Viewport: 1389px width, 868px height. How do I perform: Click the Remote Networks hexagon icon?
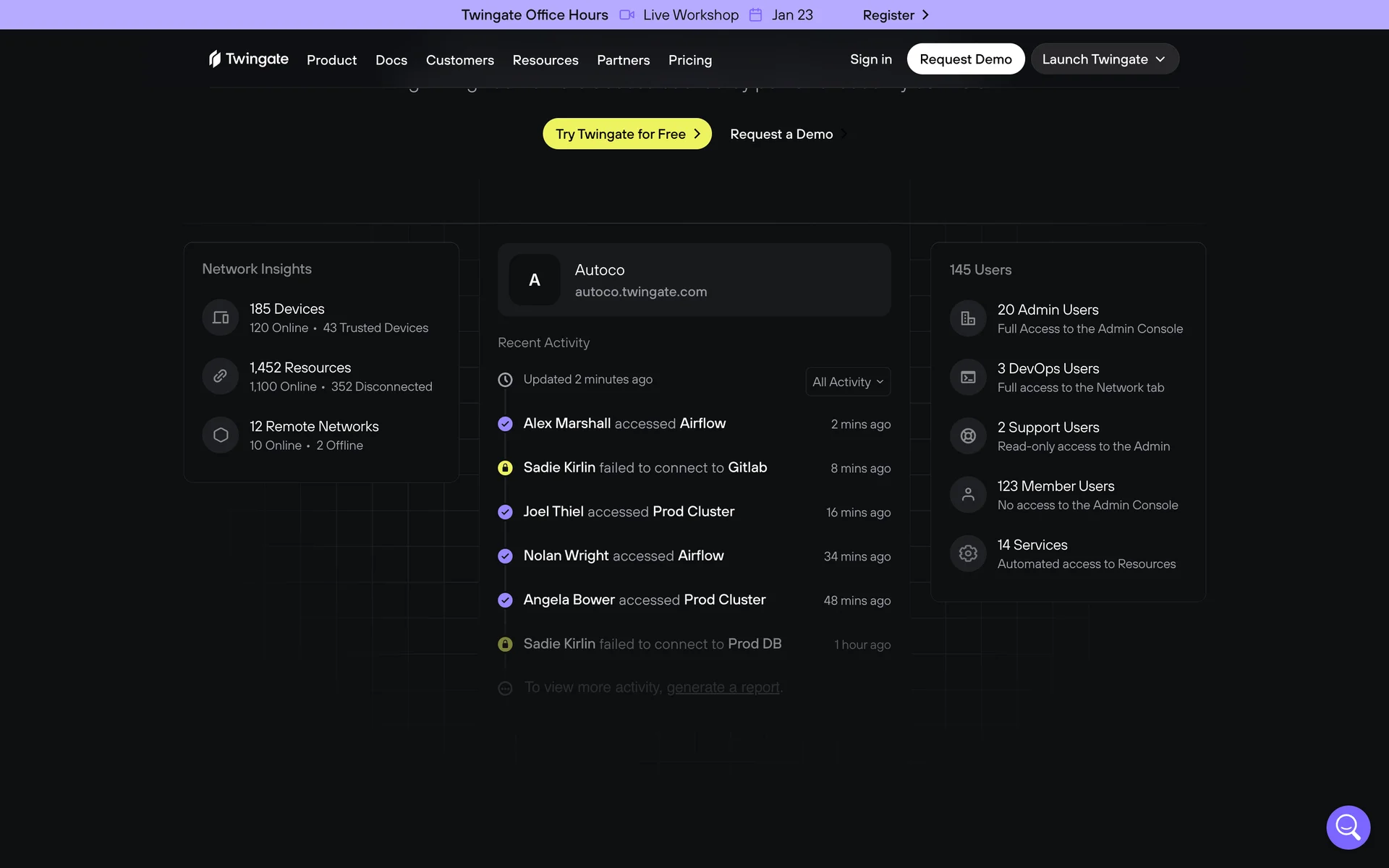221,435
